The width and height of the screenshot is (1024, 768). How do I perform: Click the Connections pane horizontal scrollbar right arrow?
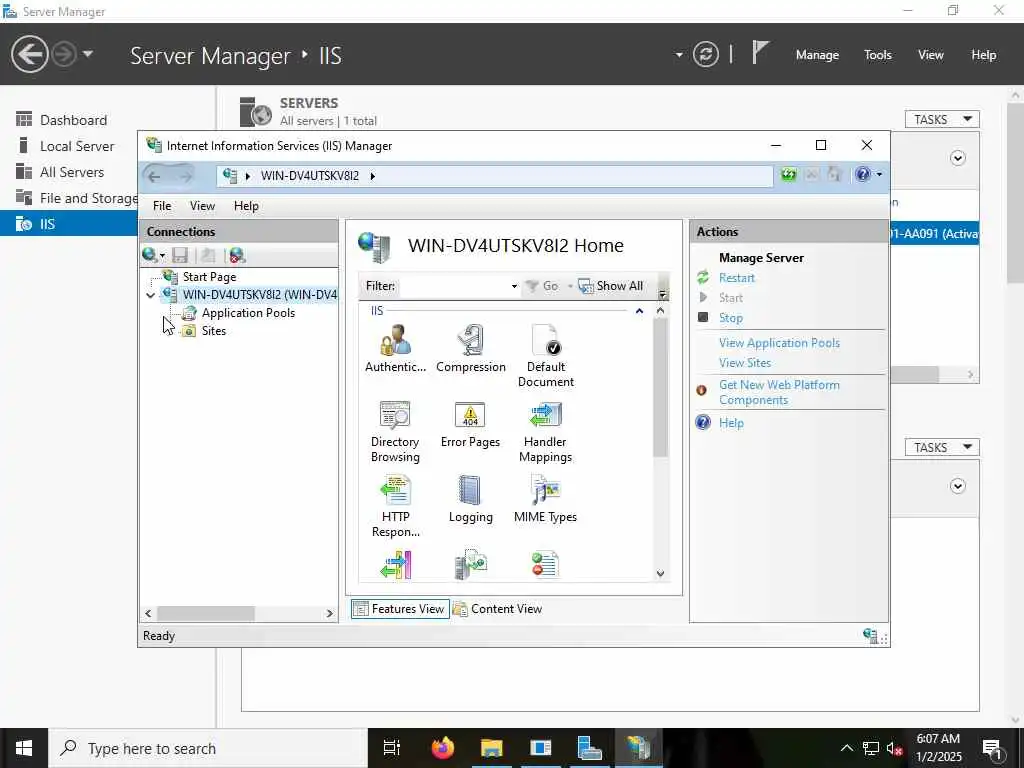329,613
